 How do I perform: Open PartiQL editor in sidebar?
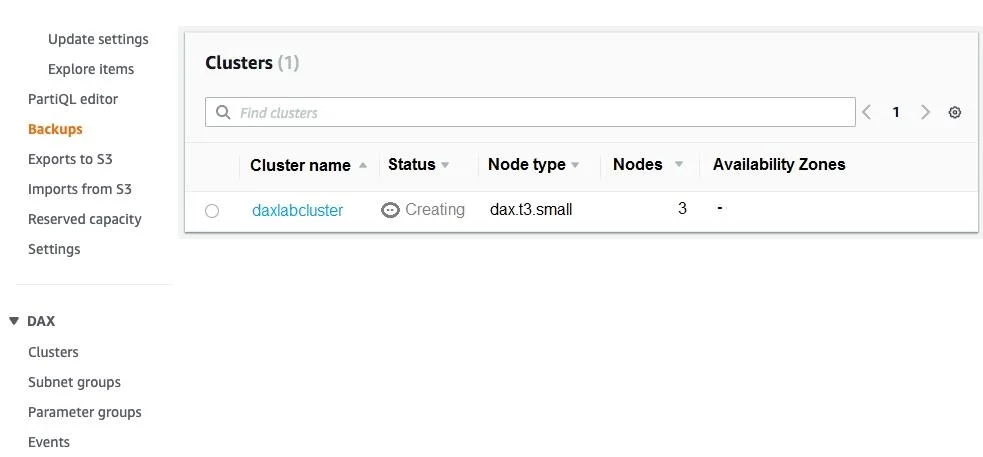point(73,99)
